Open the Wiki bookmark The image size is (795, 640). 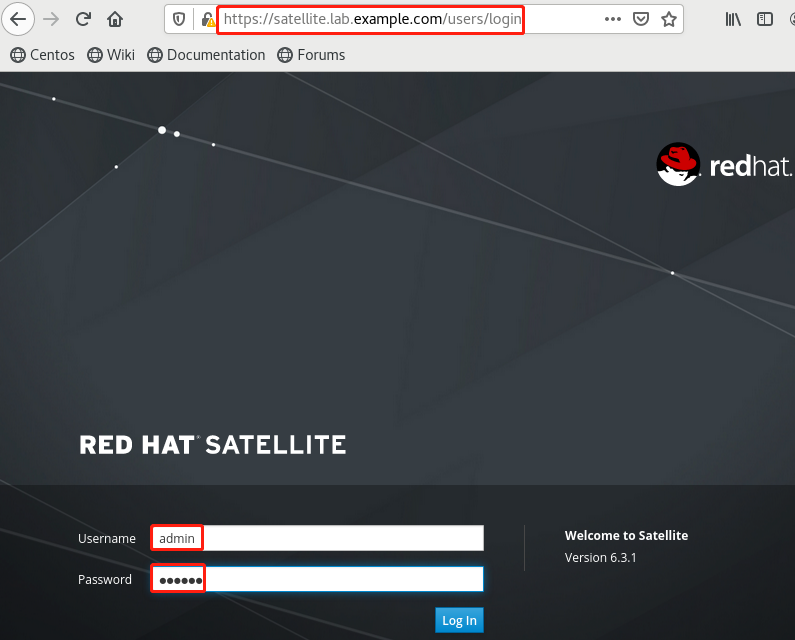pyautogui.click(x=111, y=55)
